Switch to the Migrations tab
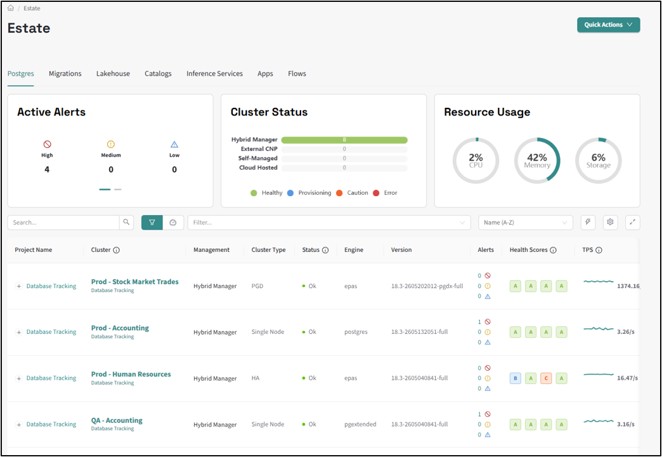This screenshot has height=457, width=662. [x=65, y=73]
